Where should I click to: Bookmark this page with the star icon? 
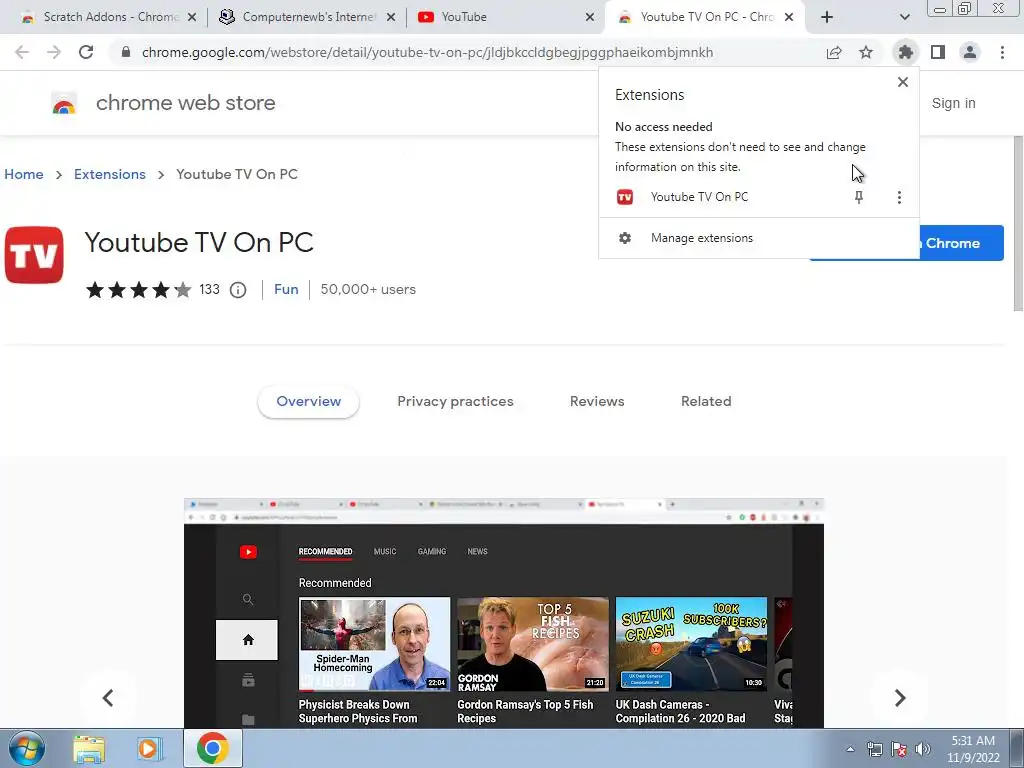pyautogui.click(x=866, y=52)
